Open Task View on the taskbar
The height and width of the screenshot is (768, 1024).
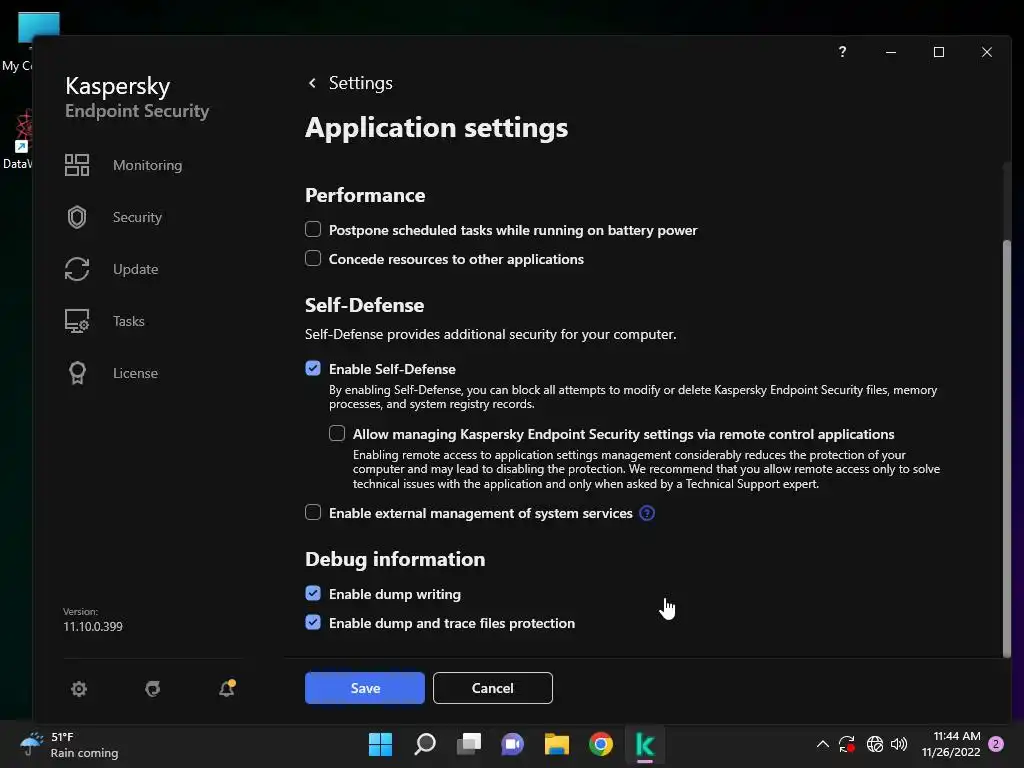click(x=468, y=744)
